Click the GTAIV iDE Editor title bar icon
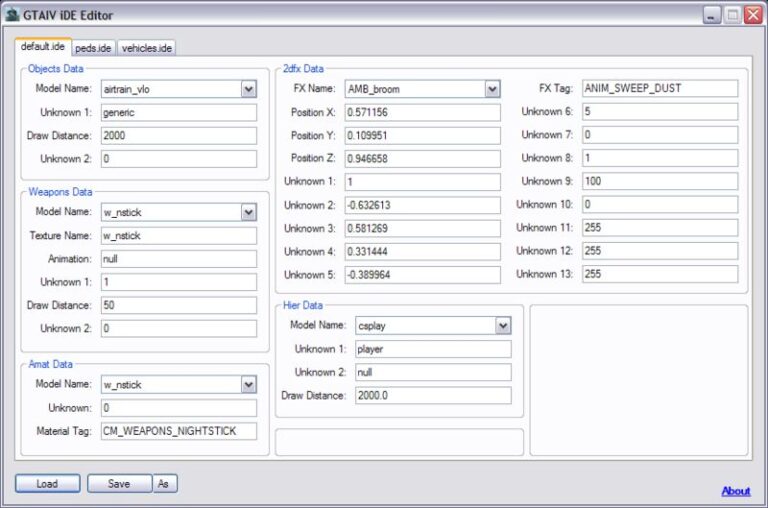 point(12,16)
